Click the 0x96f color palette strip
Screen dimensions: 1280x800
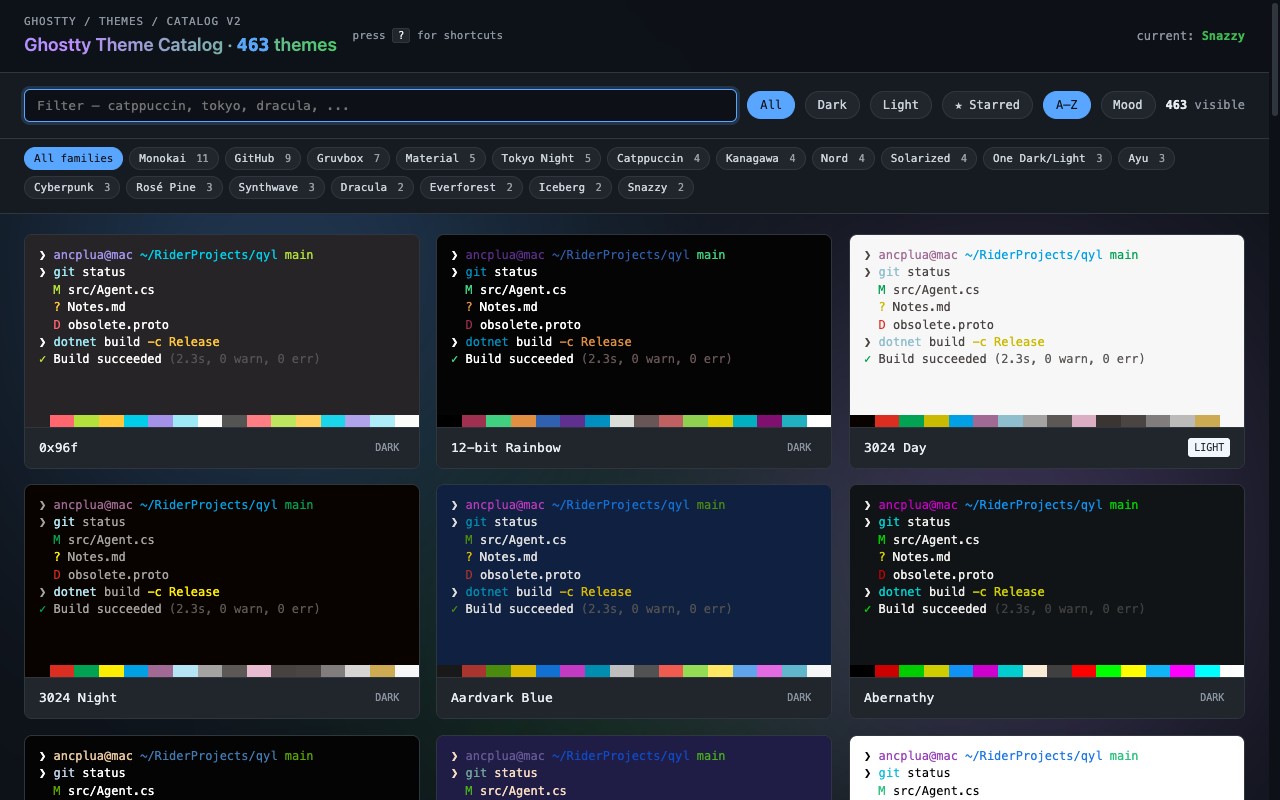pos(222,421)
